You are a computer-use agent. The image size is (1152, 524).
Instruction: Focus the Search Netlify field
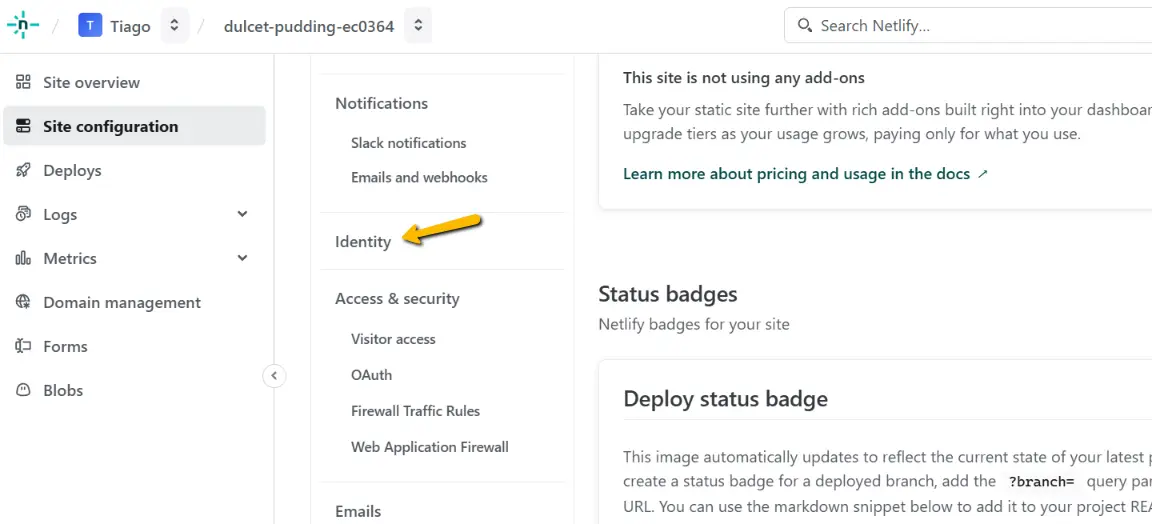968,26
